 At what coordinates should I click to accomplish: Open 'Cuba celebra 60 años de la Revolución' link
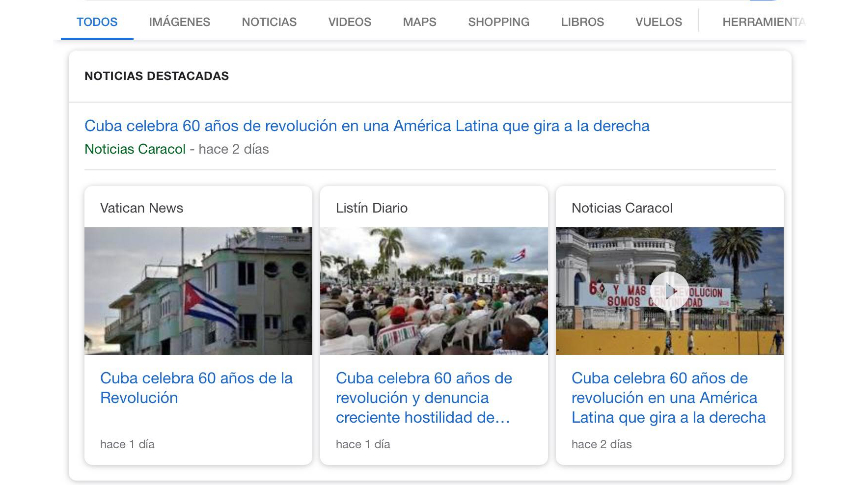point(196,388)
